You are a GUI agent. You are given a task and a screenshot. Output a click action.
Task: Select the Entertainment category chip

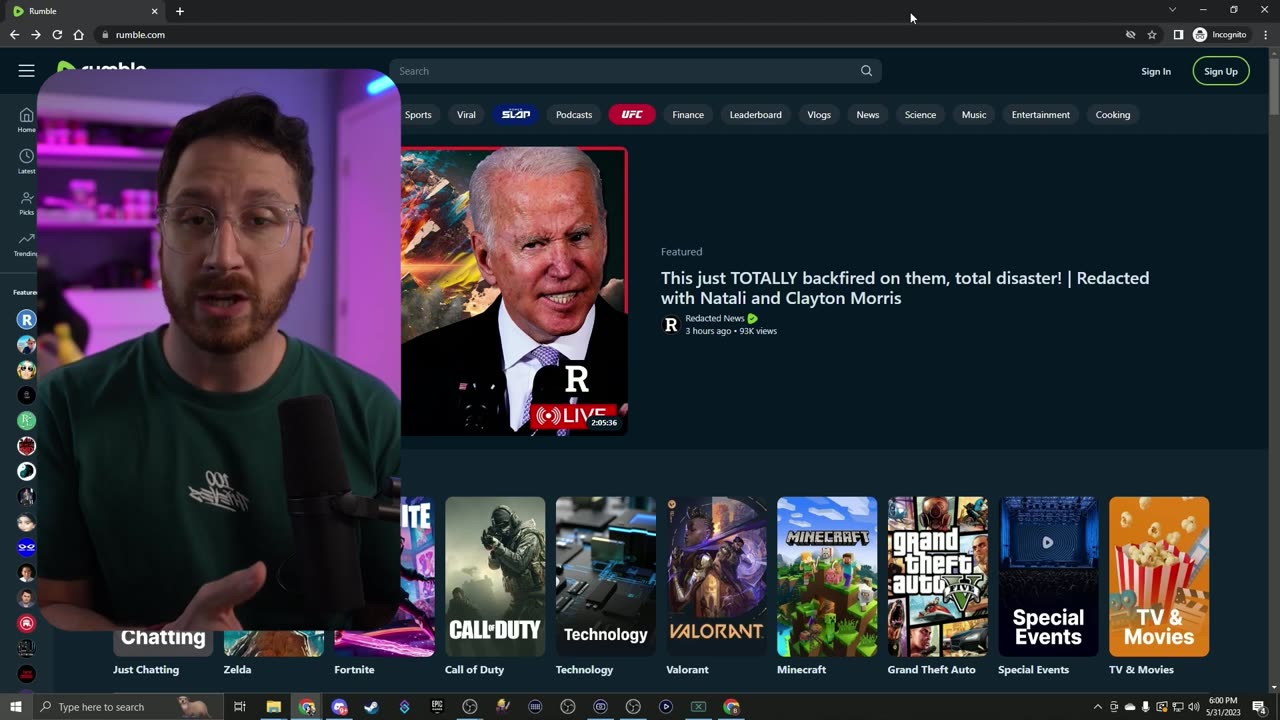click(1041, 115)
